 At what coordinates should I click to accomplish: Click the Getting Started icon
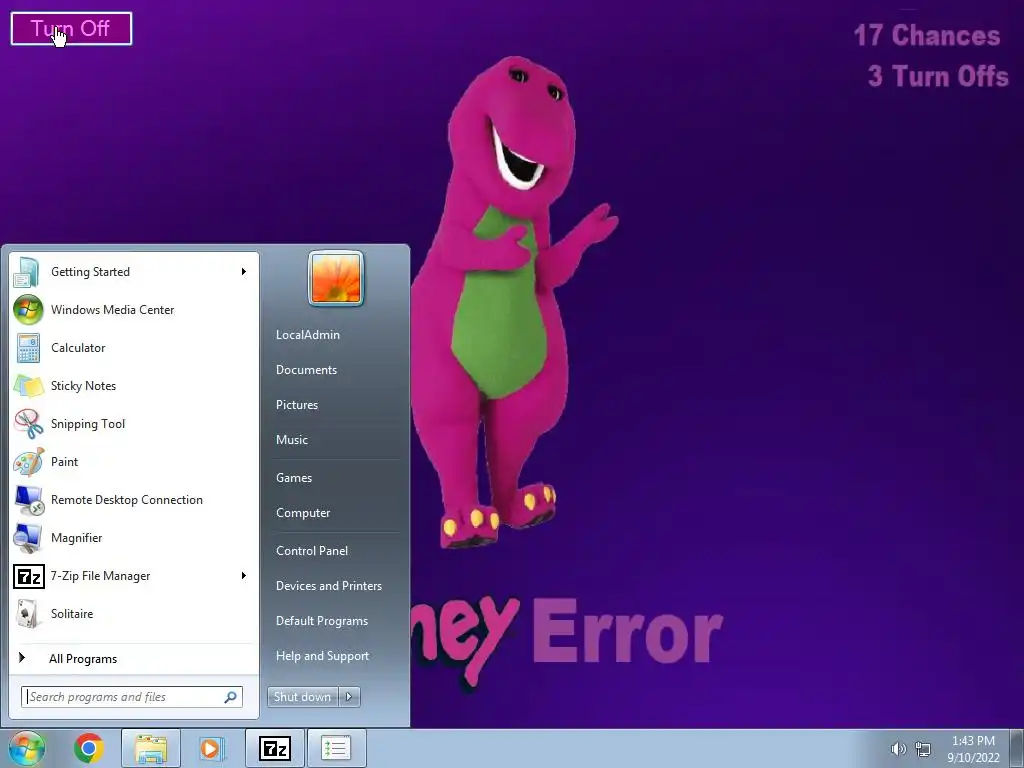pos(28,272)
